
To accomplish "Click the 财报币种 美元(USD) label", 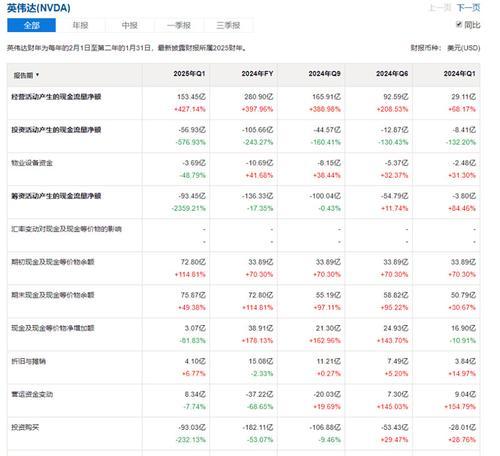I will 445,48.
